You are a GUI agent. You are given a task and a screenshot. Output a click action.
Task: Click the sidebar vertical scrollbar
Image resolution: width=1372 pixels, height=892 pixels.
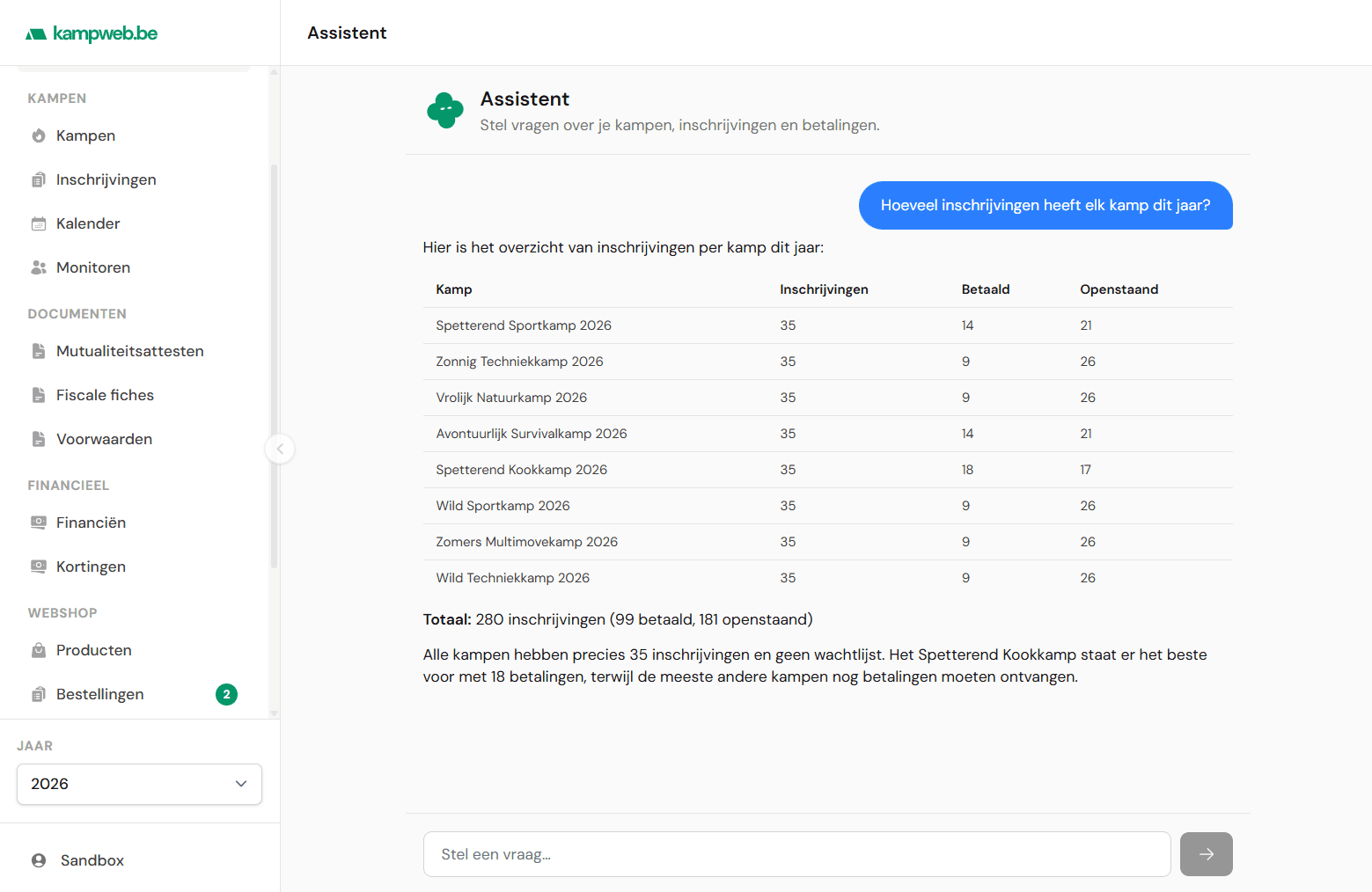point(274,365)
